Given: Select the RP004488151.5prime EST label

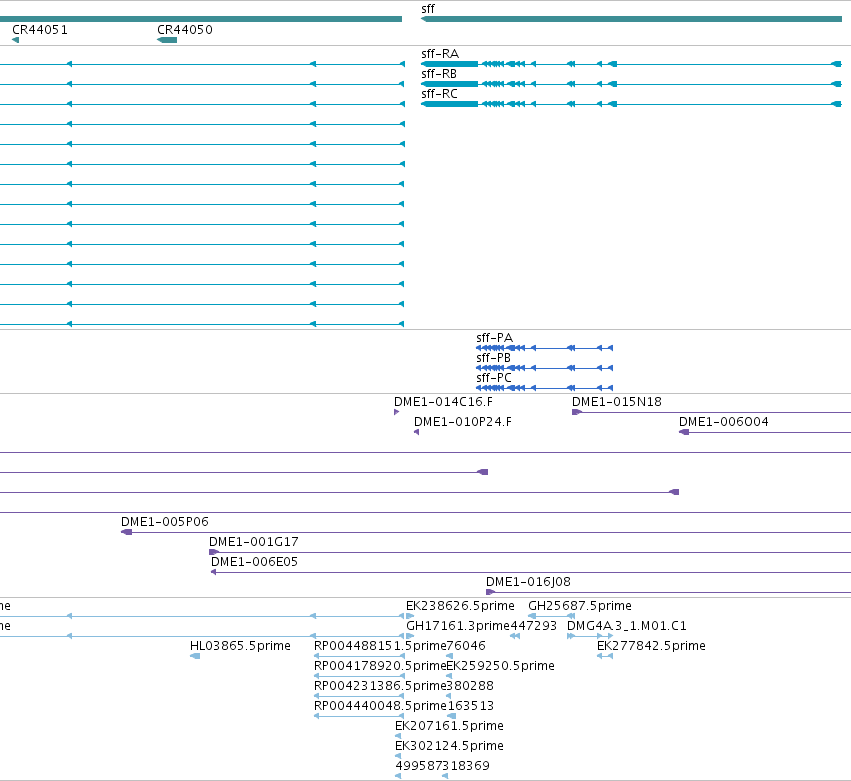Looking at the screenshot, I should tap(380, 646).
